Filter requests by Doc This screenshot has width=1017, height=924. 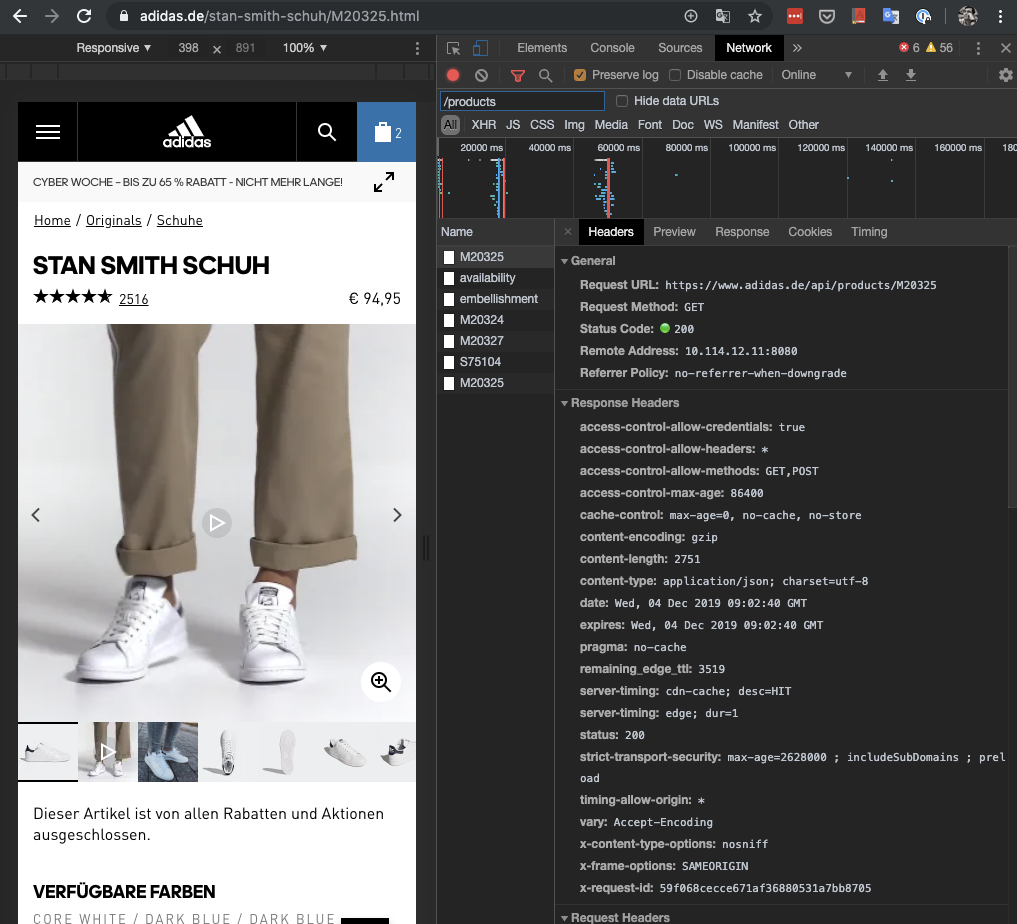tap(682, 124)
